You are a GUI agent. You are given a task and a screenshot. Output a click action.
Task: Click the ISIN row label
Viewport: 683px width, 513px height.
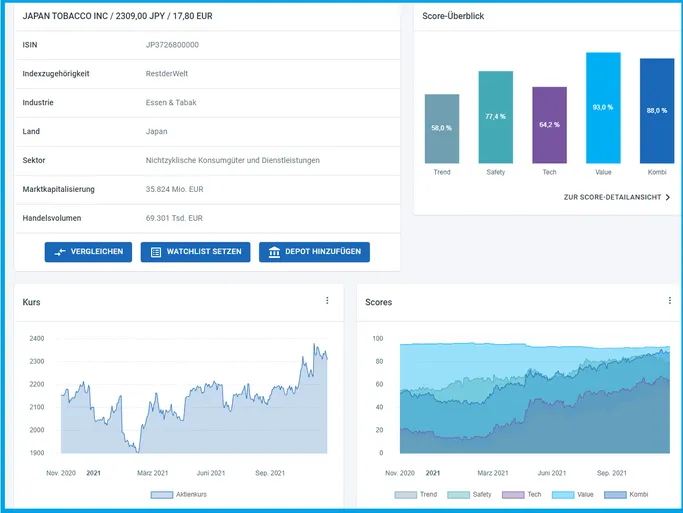30,45
